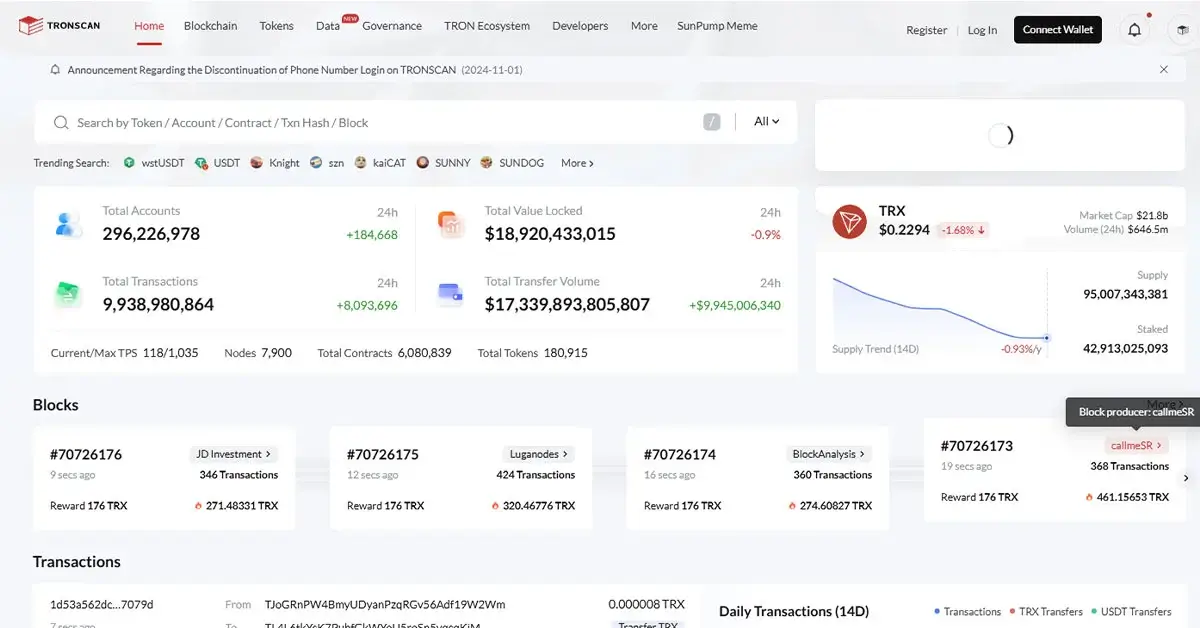Open block #70726176

(86, 454)
